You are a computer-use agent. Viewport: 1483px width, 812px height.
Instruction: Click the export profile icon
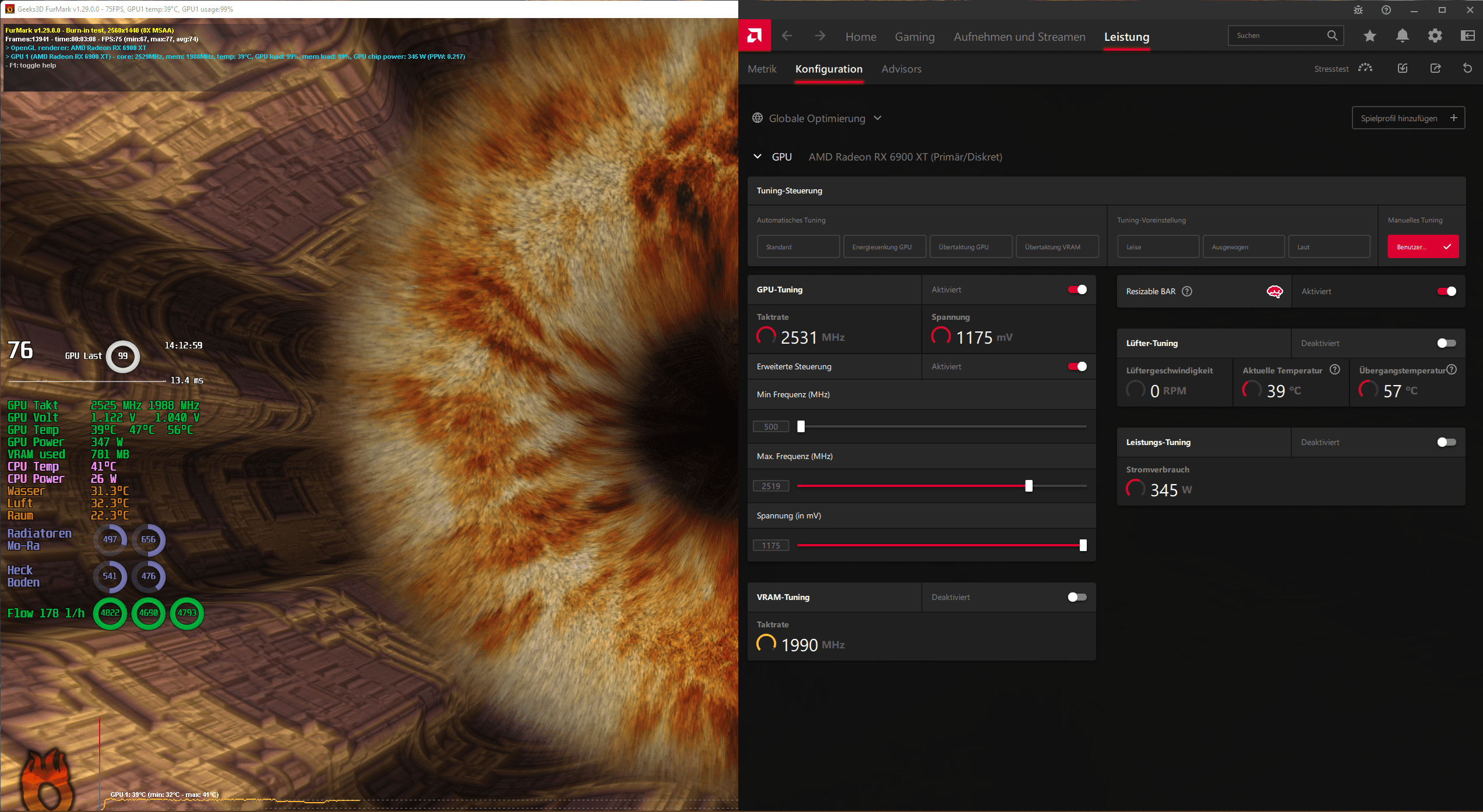coord(1435,68)
